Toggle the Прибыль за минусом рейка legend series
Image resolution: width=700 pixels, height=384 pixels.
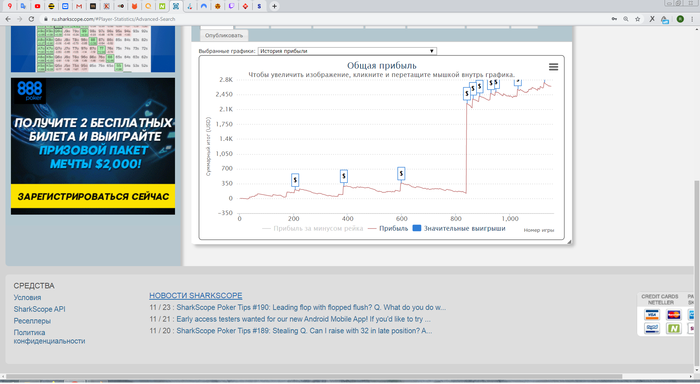point(312,228)
